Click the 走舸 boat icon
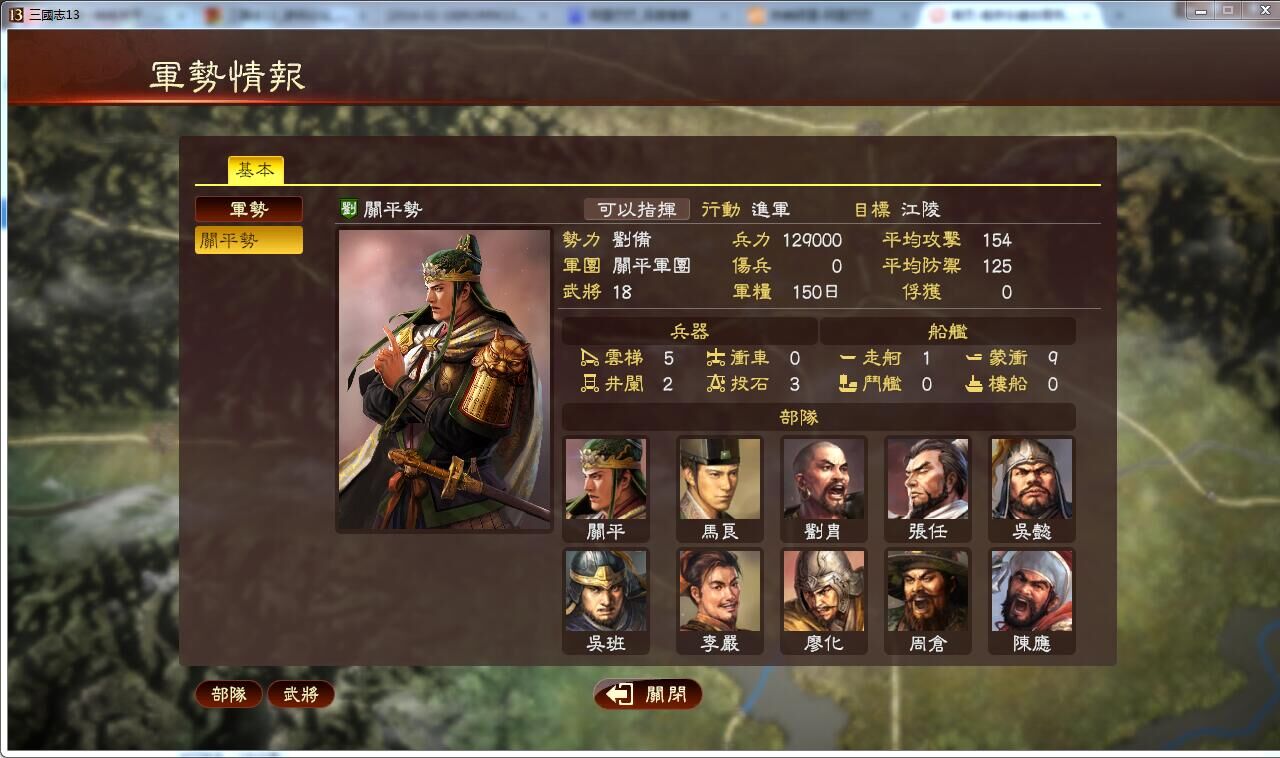This screenshot has height=758, width=1280. [x=848, y=358]
